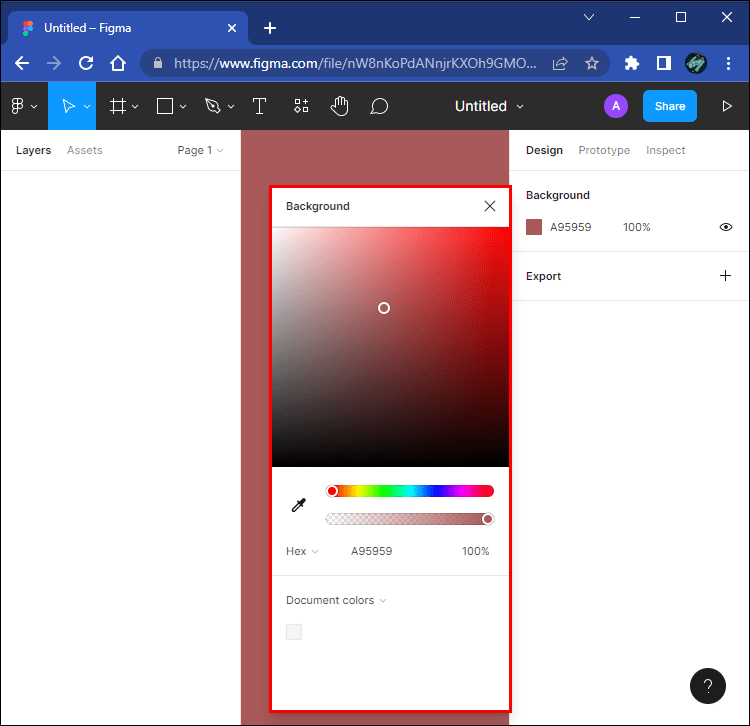The height and width of the screenshot is (726, 750).
Task: Select the Move tool arrow
Action: click(67, 106)
